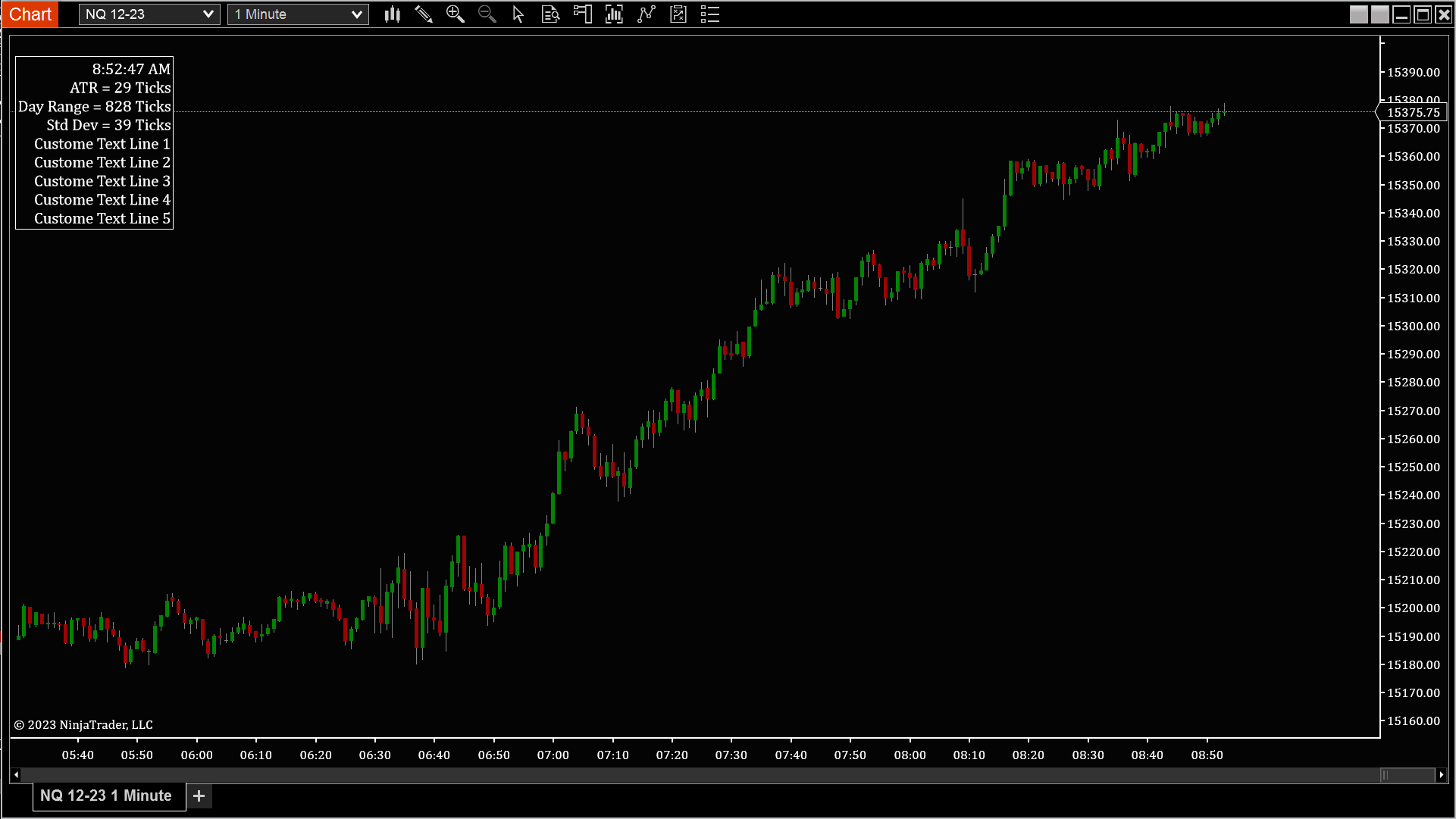Click the first gray window-link square
Viewport: 1456px width, 819px height.
tap(1359, 14)
